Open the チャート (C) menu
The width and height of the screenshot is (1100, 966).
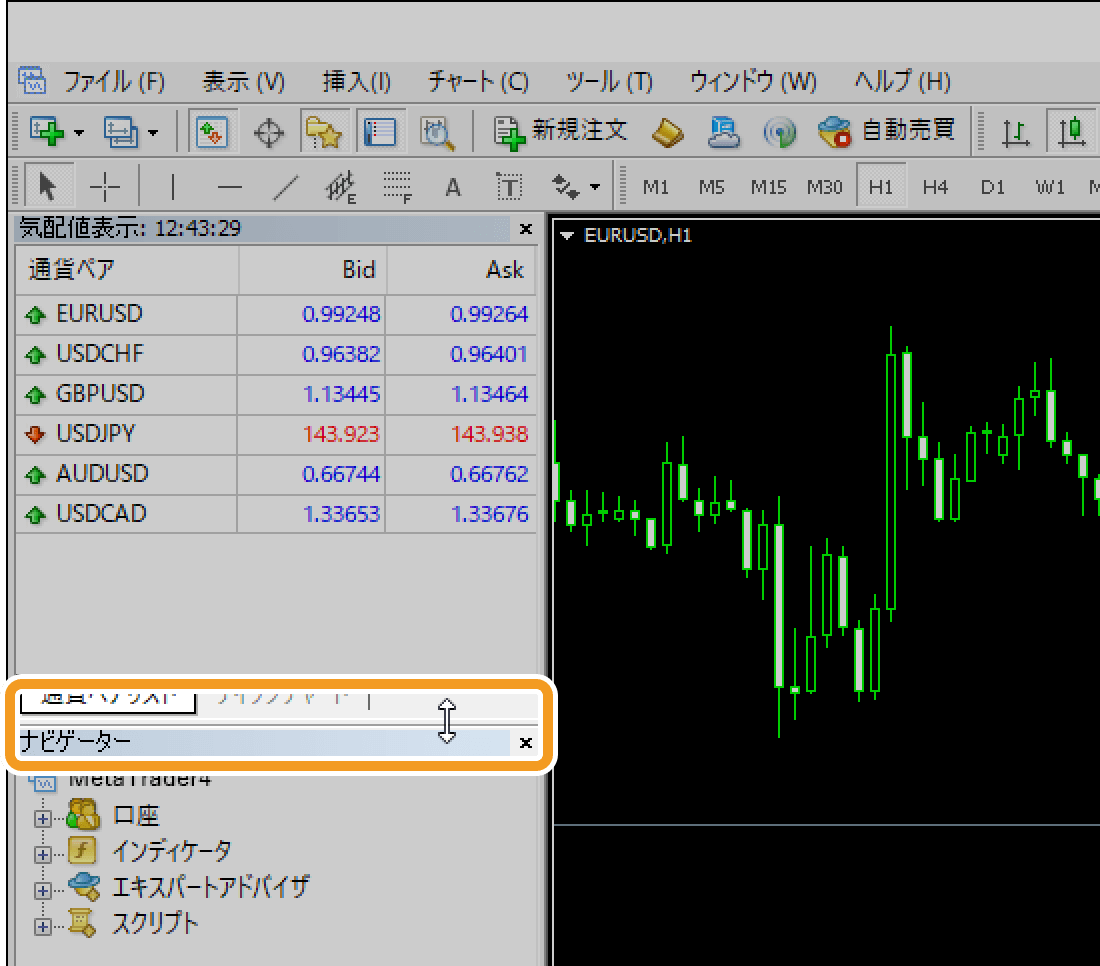click(x=477, y=81)
